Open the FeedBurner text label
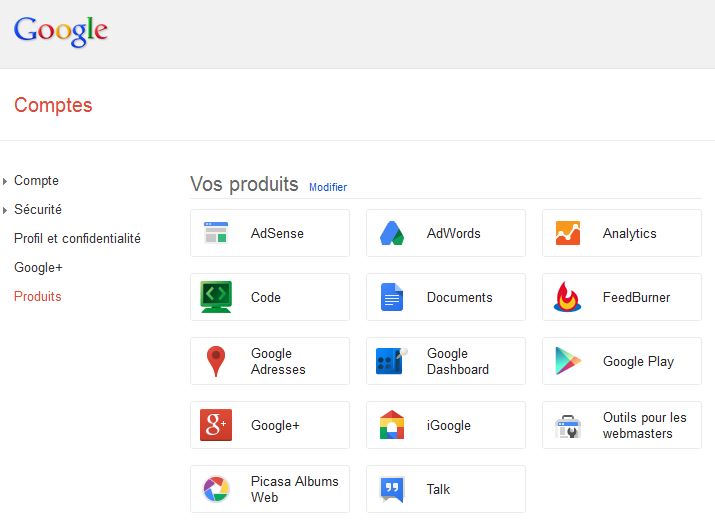Screen dimensions: 715x526 (x=637, y=297)
